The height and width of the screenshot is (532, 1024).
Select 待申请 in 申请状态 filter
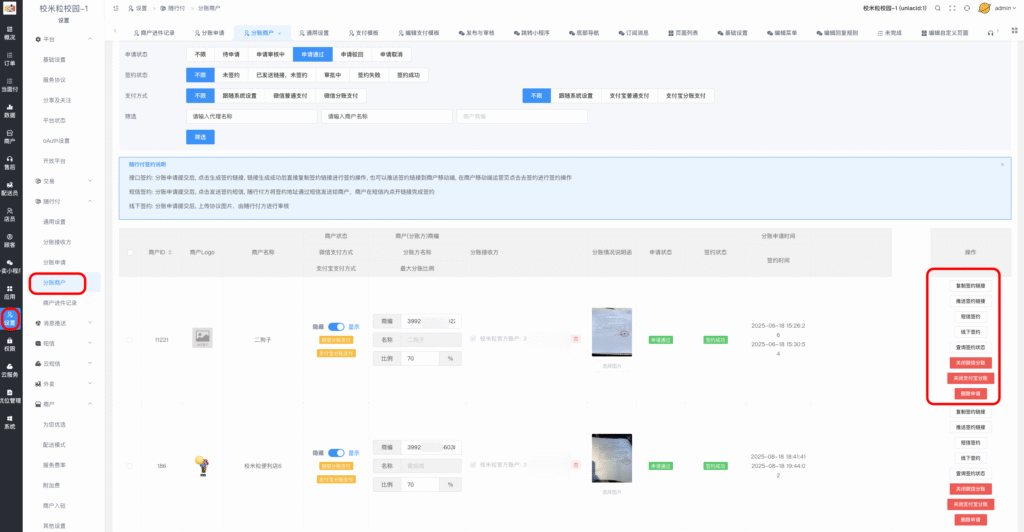(x=231, y=55)
